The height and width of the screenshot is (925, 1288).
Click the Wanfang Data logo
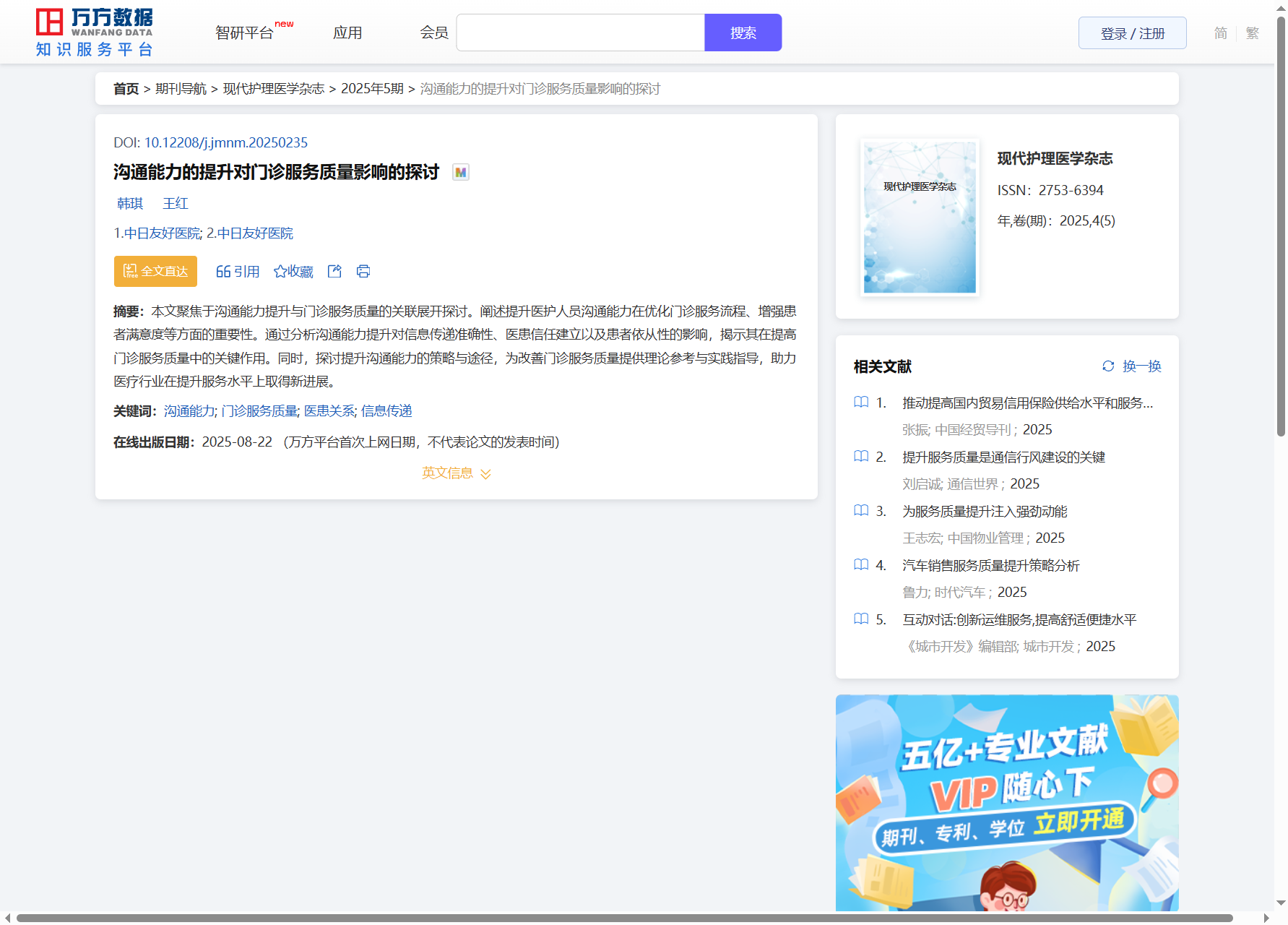tap(95, 33)
